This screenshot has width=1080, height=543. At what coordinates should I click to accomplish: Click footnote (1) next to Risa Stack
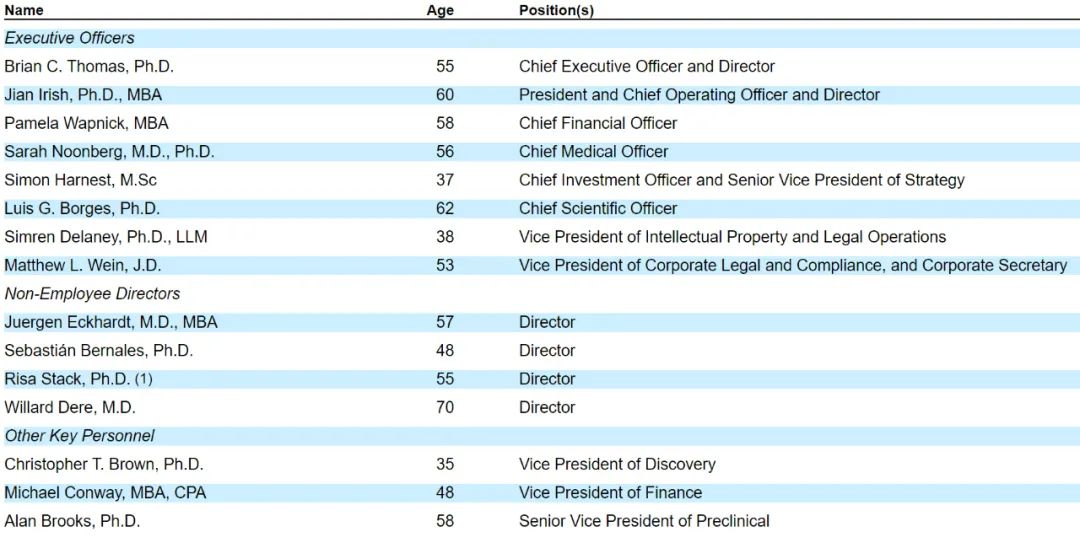click(144, 379)
